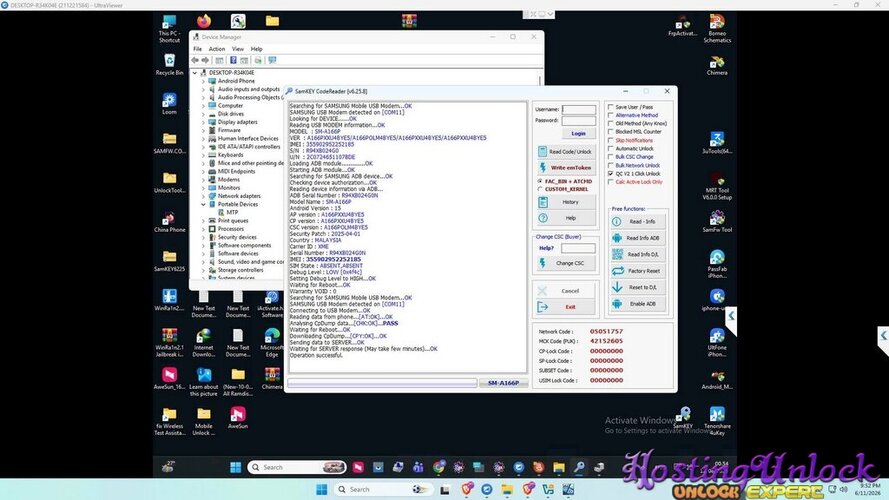Image resolution: width=889 pixels, height=500 pixels.
Task: Open Device Manager File menu
Action: point(197,49)
